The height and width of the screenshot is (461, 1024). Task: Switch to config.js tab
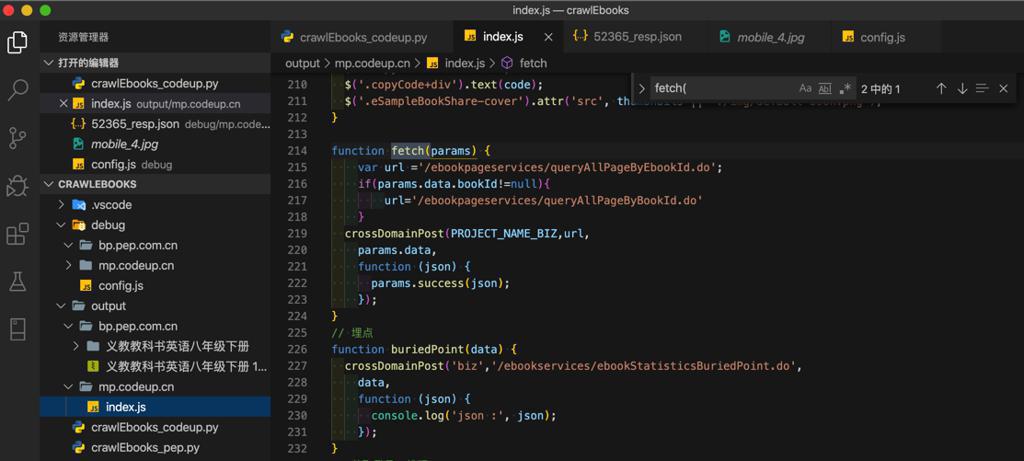pos(886,37)
